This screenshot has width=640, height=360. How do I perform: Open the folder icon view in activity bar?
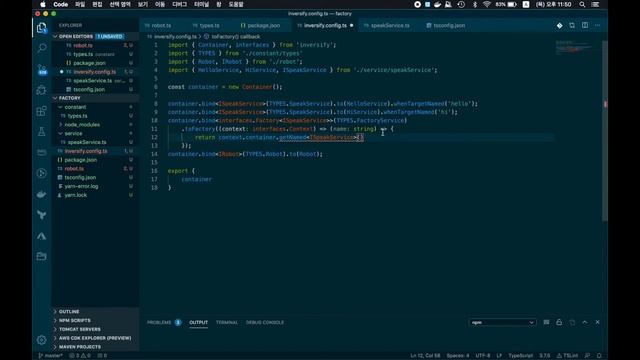(42, 256)
